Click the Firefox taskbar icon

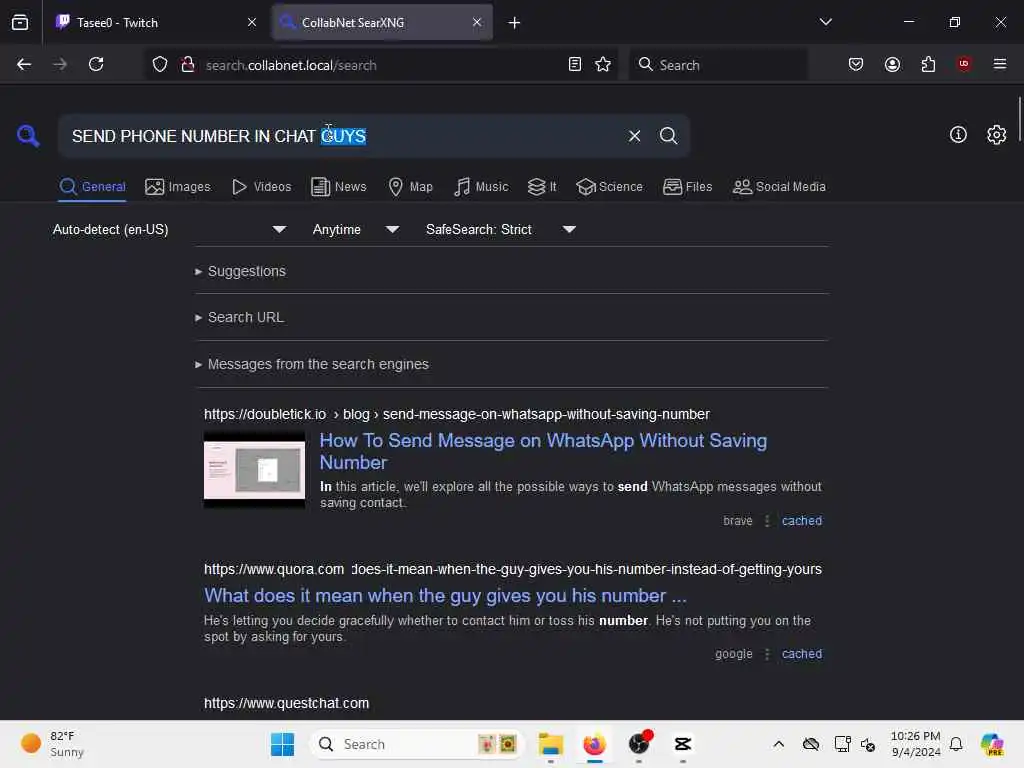click(594, 744)
